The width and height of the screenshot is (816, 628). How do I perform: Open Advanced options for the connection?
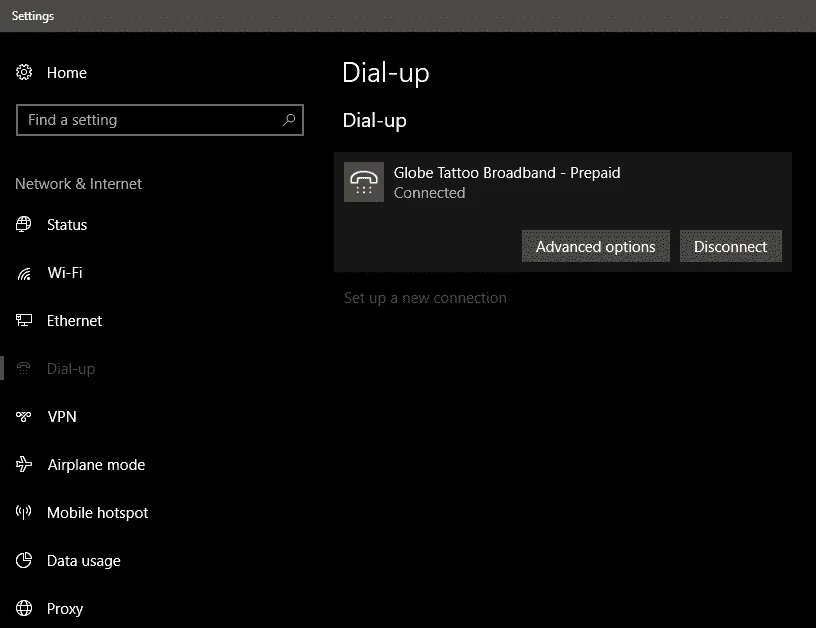[595, 247]
